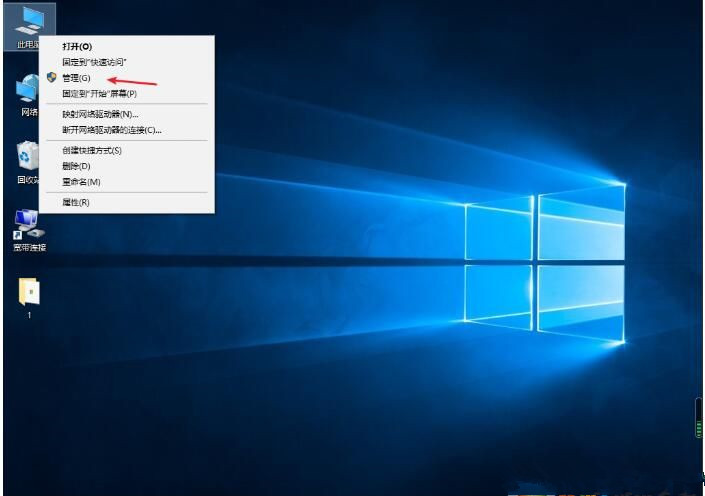Select 固定到"快速访问" in context menu
The image size is (705, 496).
(x=94, y=62)
